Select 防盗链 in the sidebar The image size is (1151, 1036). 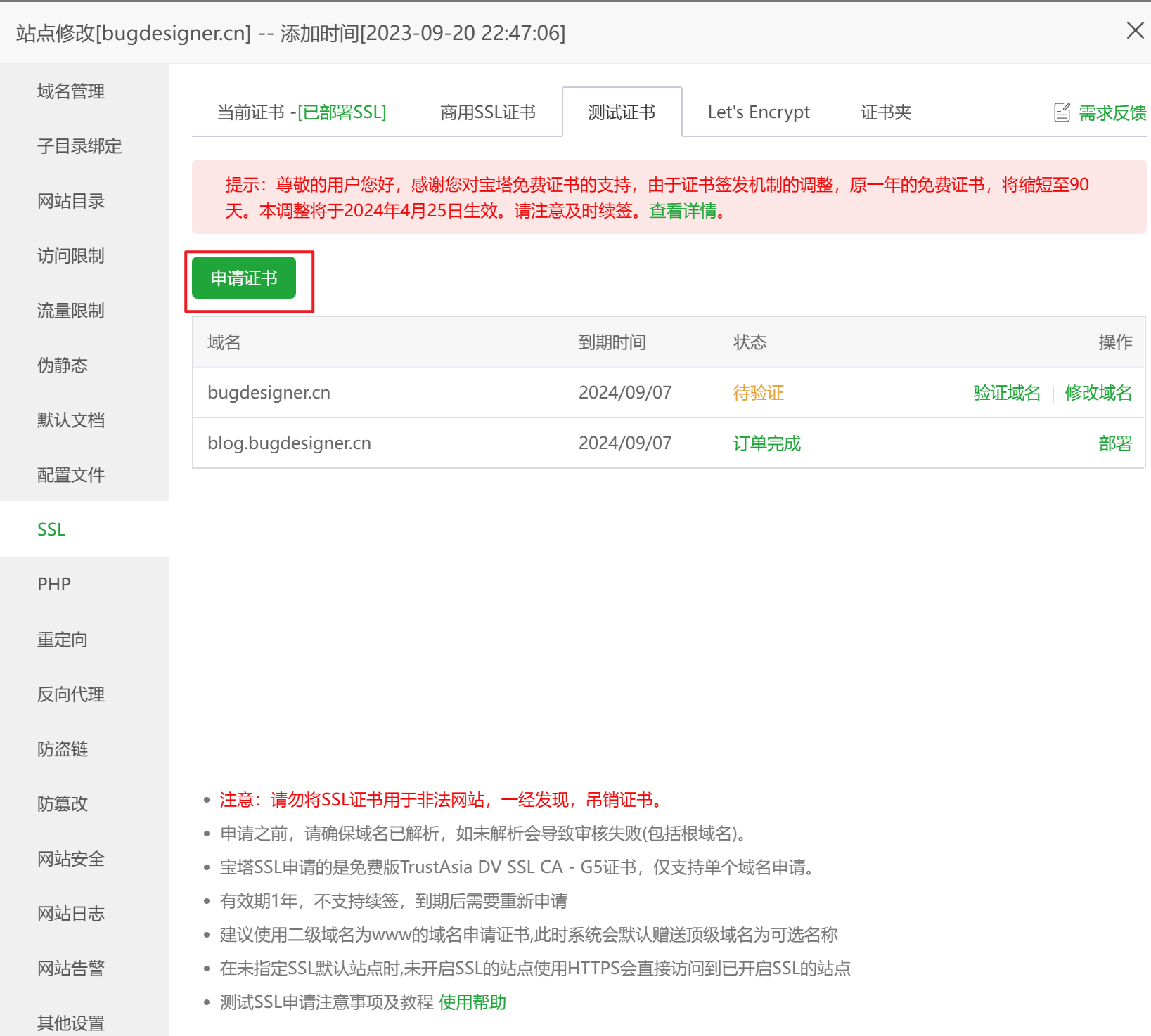pyautogui.click(x=84, y=749)
